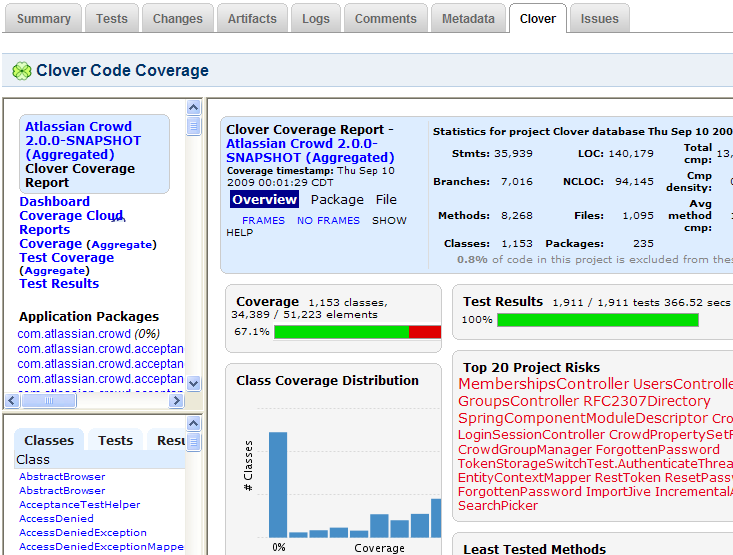Open the Dashboard link

pyautogui.click(x=54, y=202)
